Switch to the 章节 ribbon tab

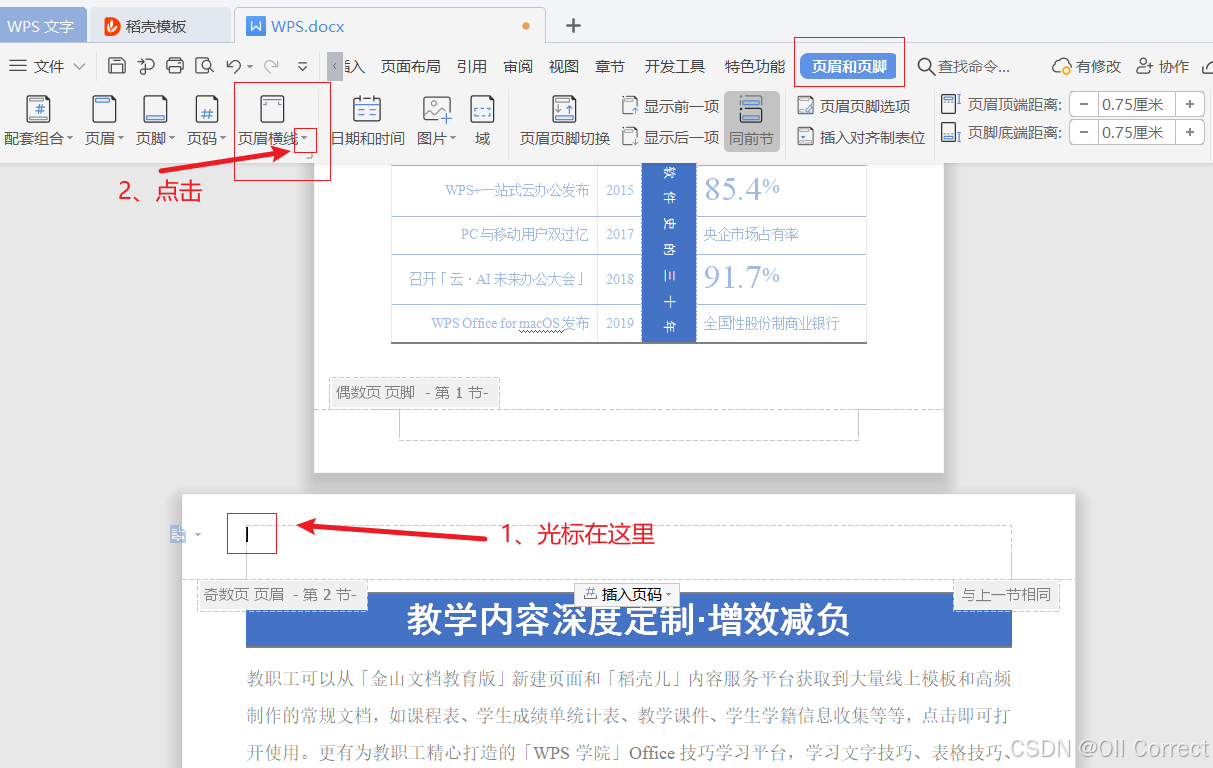[x=610, y=66]
